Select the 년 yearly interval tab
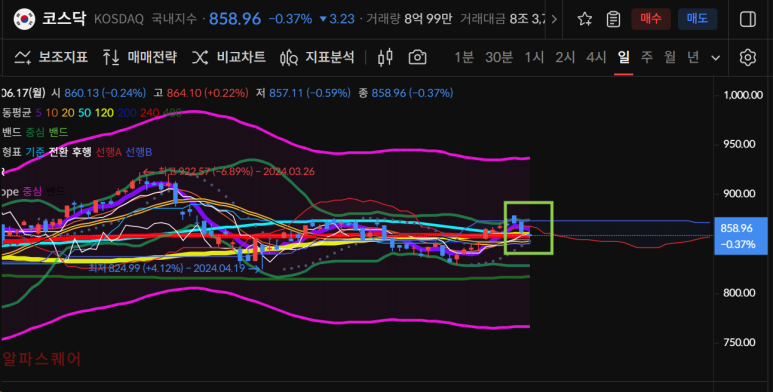Viewport: 773px width, 392px height. tap(693, 57)
